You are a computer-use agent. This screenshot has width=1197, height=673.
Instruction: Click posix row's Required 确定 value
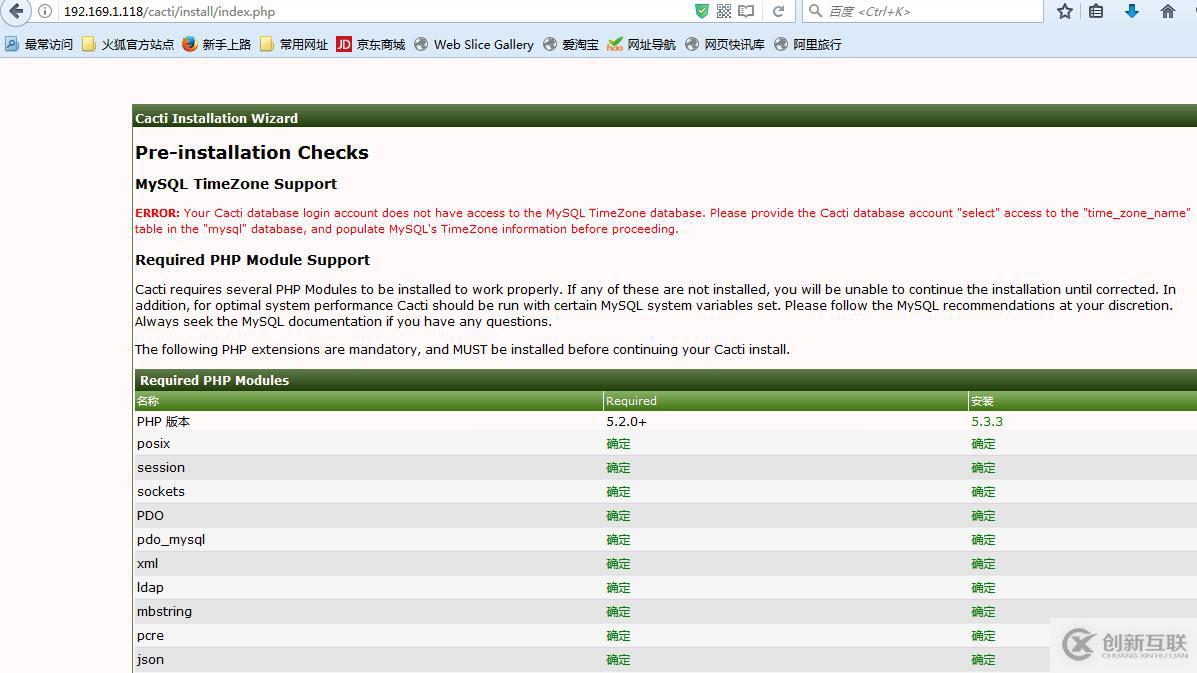[618, 443]
